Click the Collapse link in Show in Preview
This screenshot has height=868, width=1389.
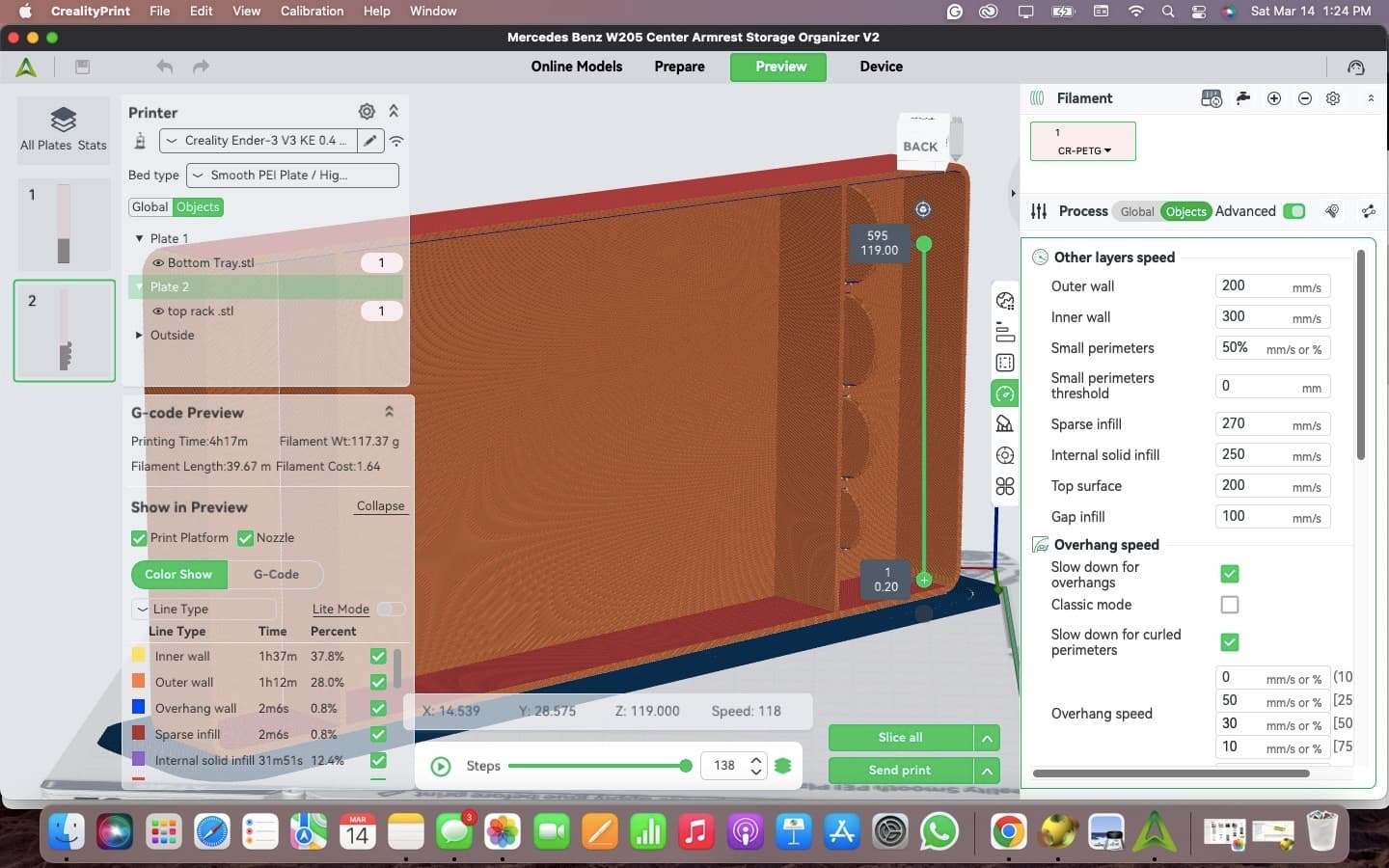pyautogui.click(x=380, y=506)
